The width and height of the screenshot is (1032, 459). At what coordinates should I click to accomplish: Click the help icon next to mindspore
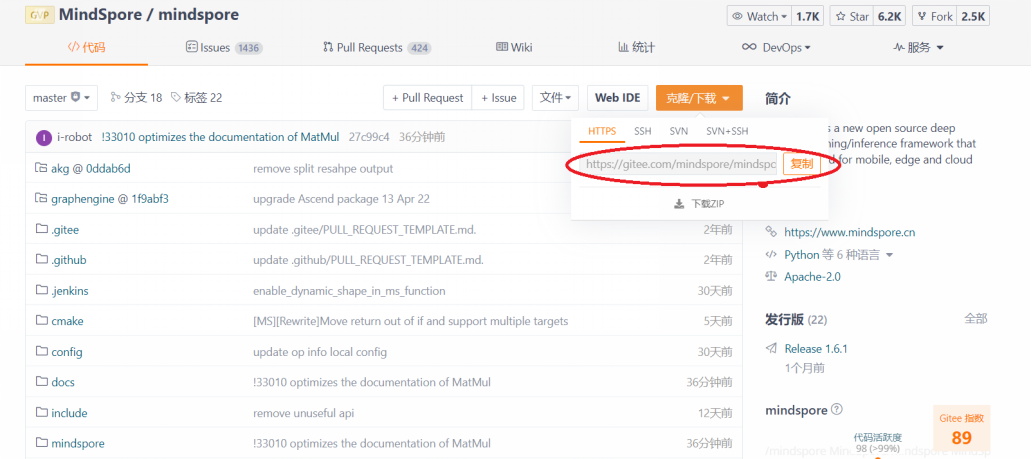coord(837,409)
